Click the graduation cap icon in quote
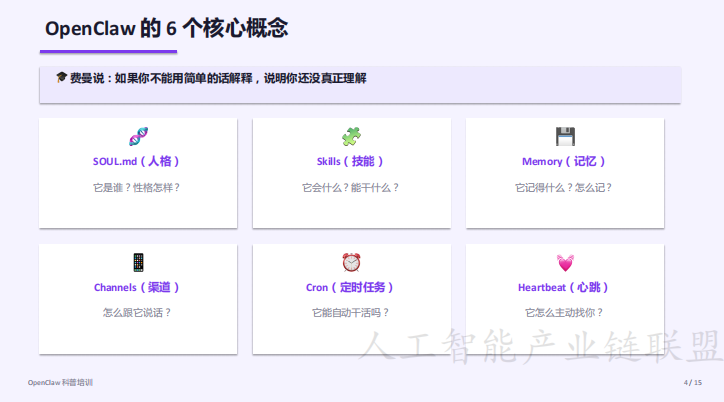This screenshot has width=724, height=402. pos(61,78)
